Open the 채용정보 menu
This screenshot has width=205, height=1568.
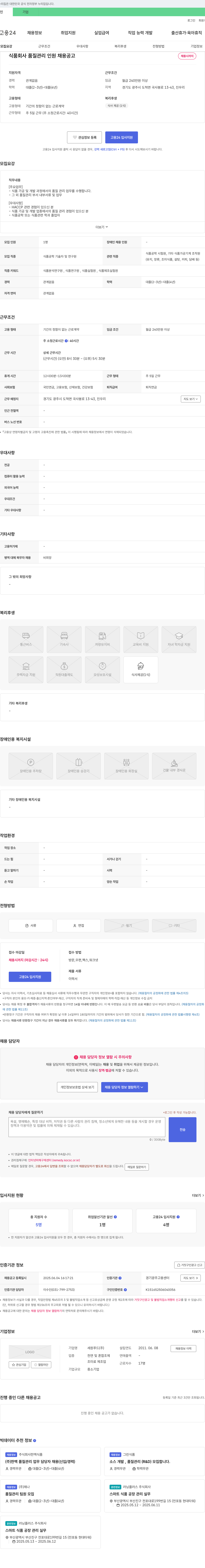click(x=35, y=33)
